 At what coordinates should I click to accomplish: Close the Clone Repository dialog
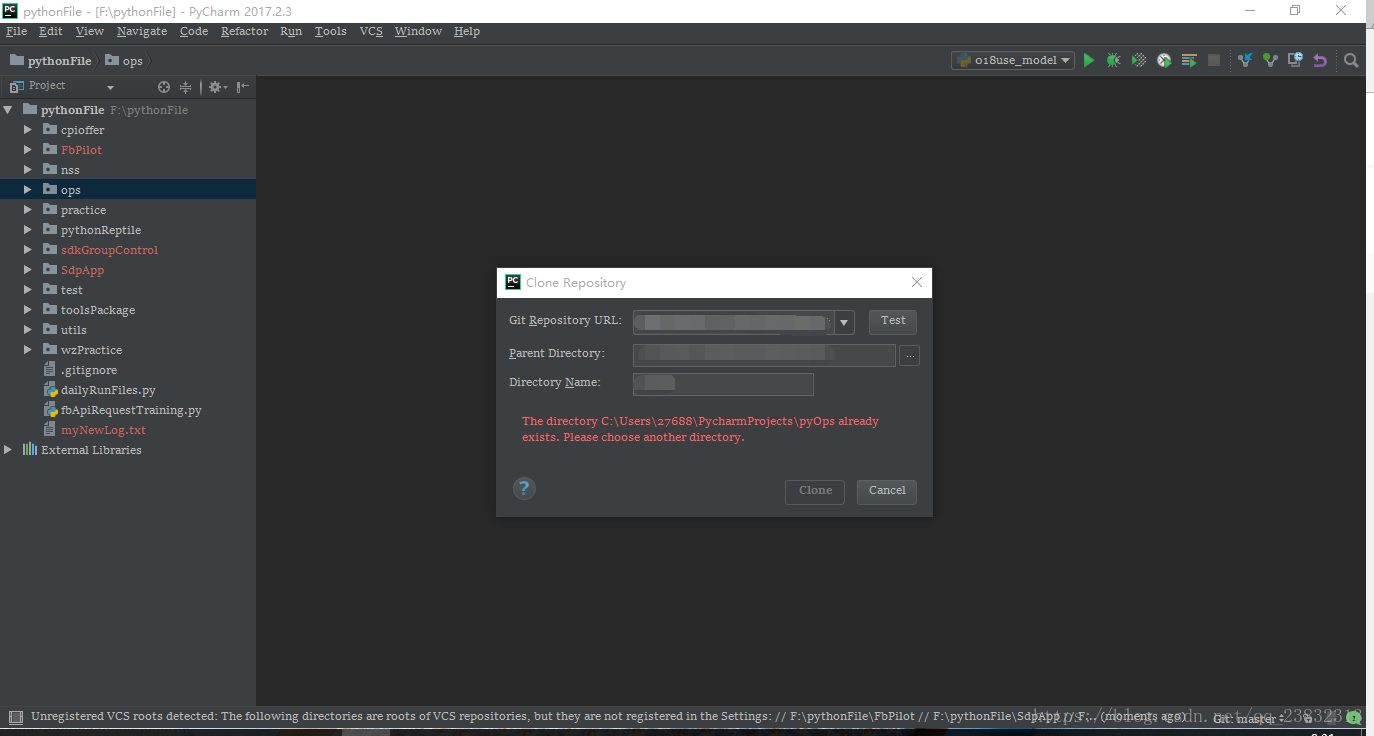(x=917, y=282)
